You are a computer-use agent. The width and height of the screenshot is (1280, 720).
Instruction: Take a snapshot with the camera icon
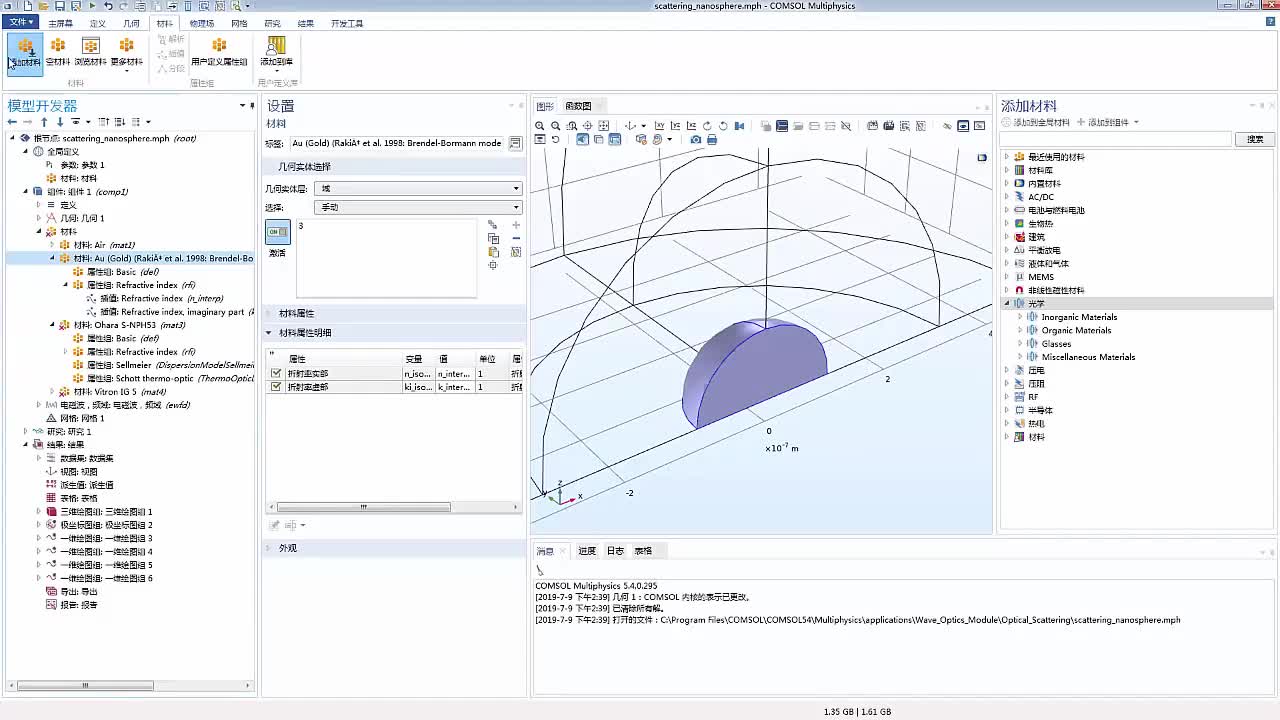coord(696,140)
